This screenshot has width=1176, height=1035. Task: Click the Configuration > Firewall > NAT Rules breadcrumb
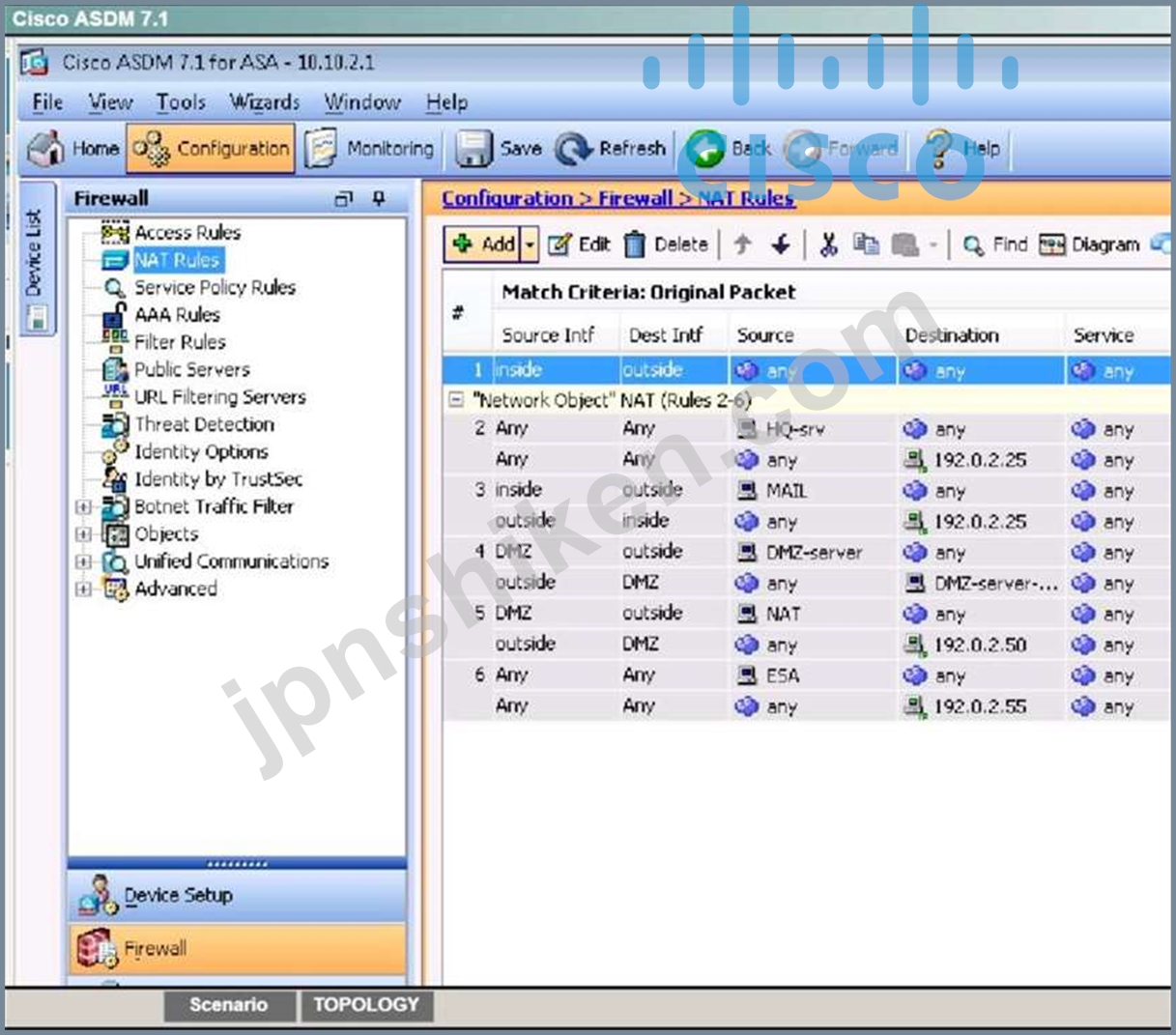coord(618,198)
